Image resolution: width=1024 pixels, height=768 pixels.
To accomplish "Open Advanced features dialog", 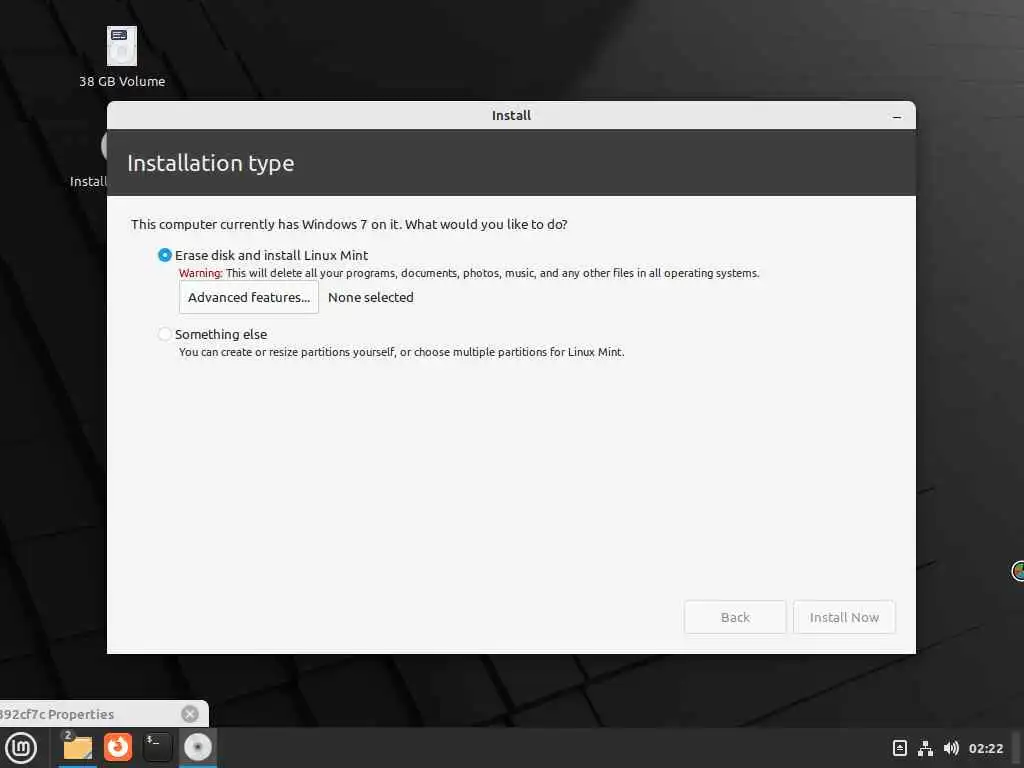I will tap(249, 297).
